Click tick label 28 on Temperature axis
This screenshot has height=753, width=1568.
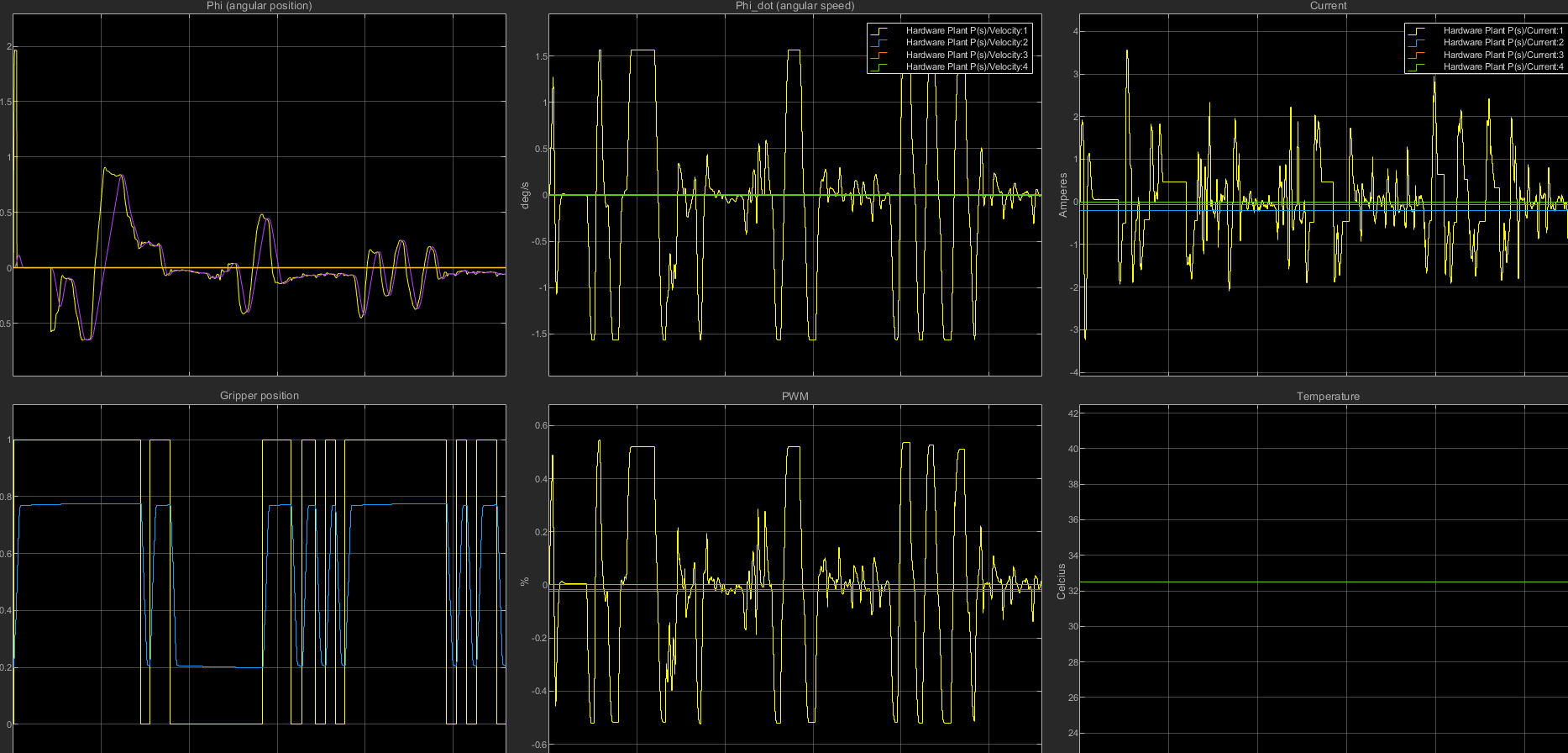pyautogui.click(x=1072, y=662)
